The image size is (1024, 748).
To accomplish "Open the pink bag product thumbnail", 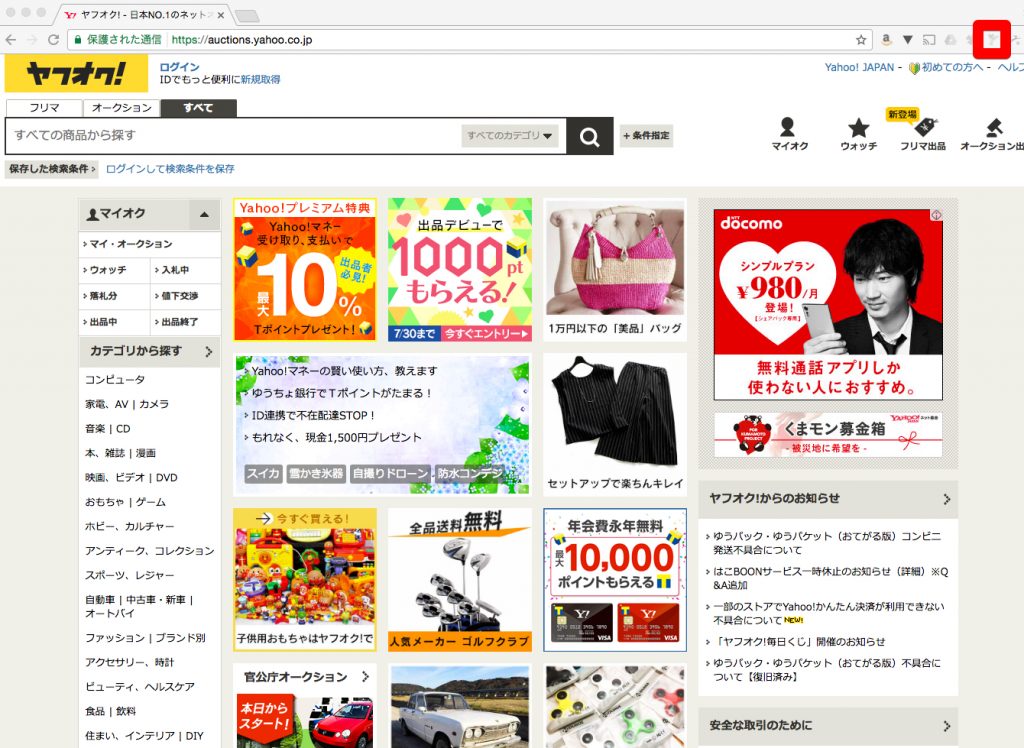I will [x=615, y=260].
